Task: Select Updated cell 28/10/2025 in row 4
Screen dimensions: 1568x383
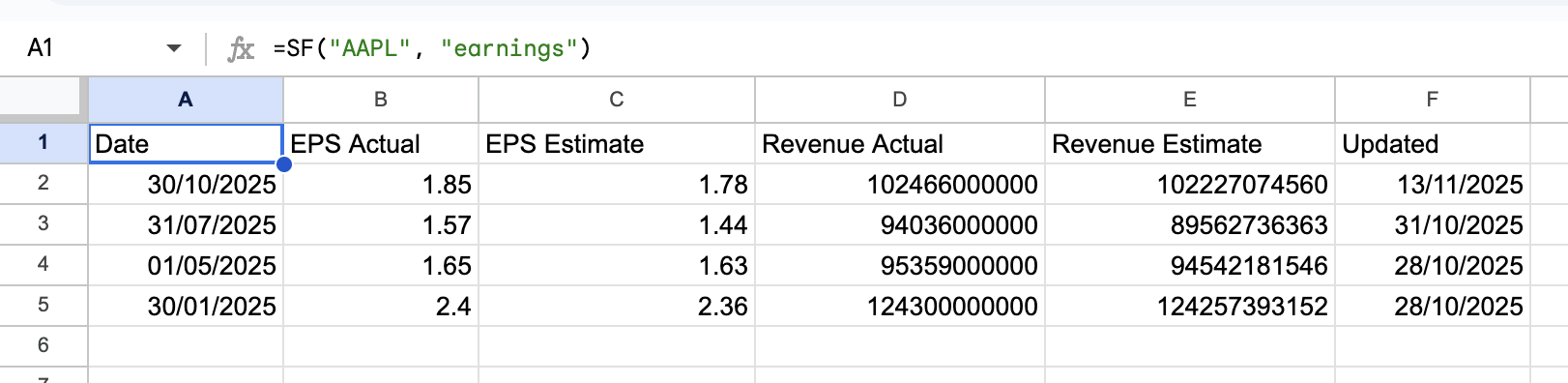Action: (1433, 265)
